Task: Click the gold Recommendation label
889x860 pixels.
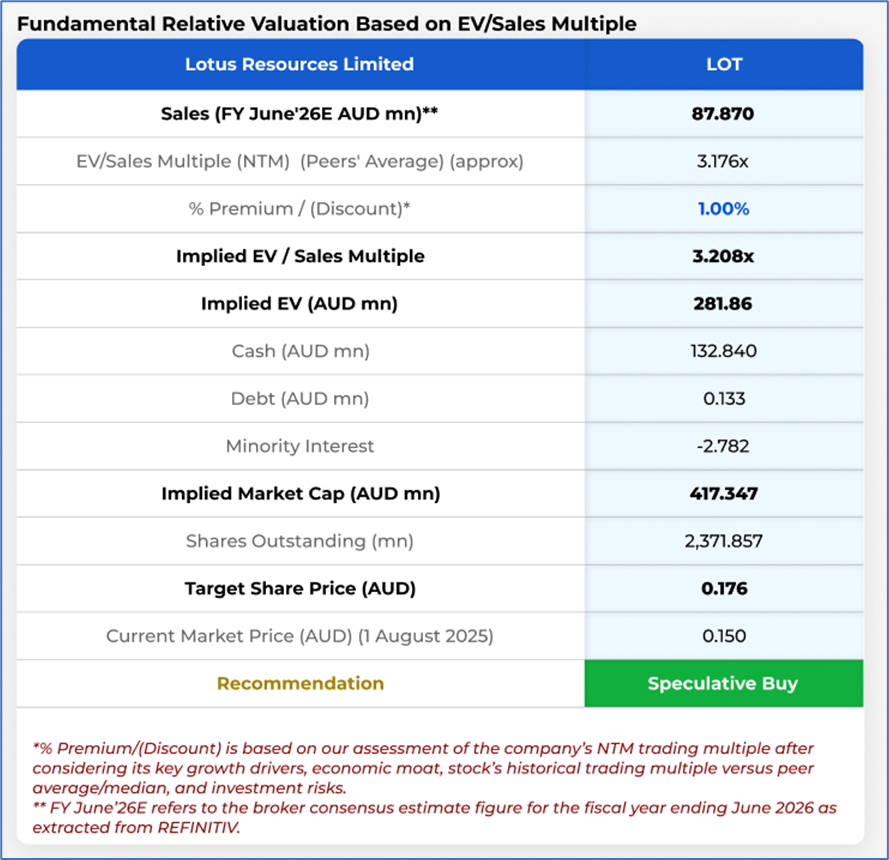Action: coord(299,684)
